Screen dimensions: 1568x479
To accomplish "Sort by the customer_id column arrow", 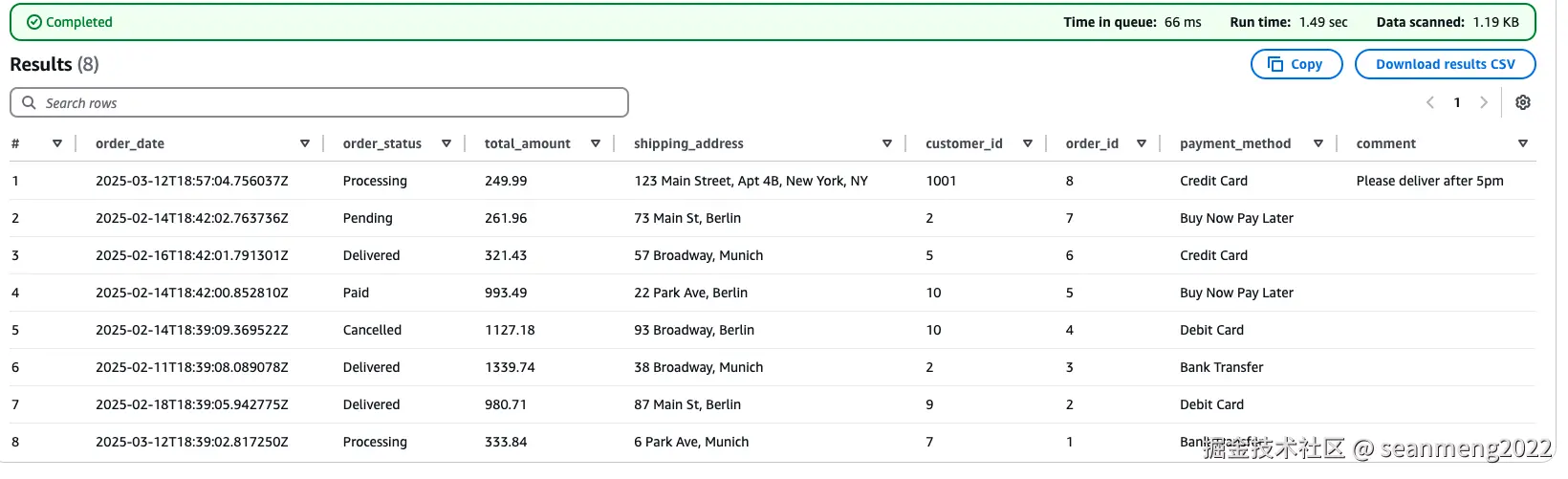I will tap(1028, 143).
